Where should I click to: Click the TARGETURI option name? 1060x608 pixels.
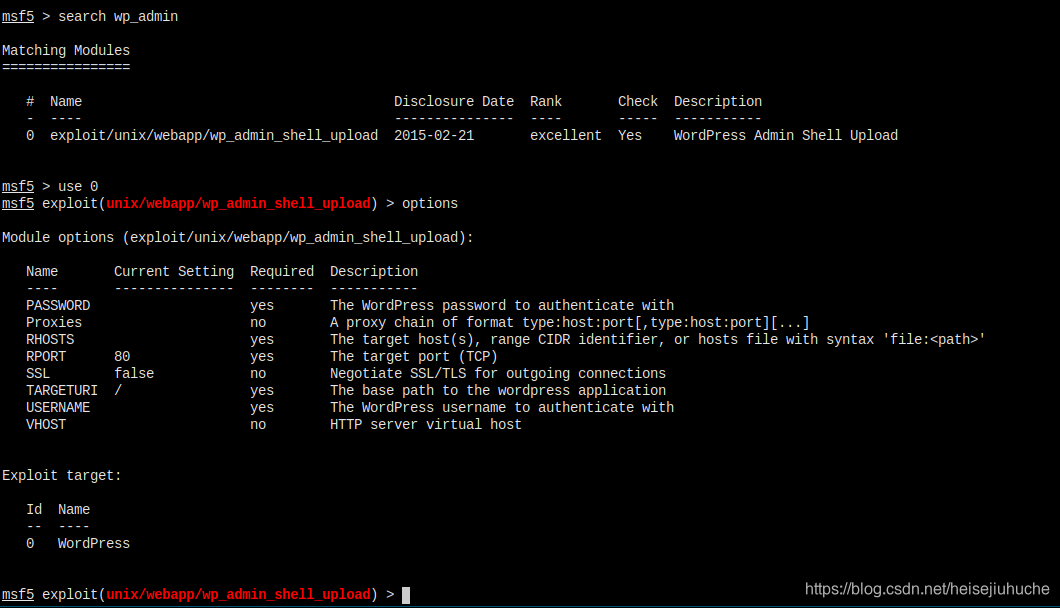pyautogui.click(x=62, y=390)
